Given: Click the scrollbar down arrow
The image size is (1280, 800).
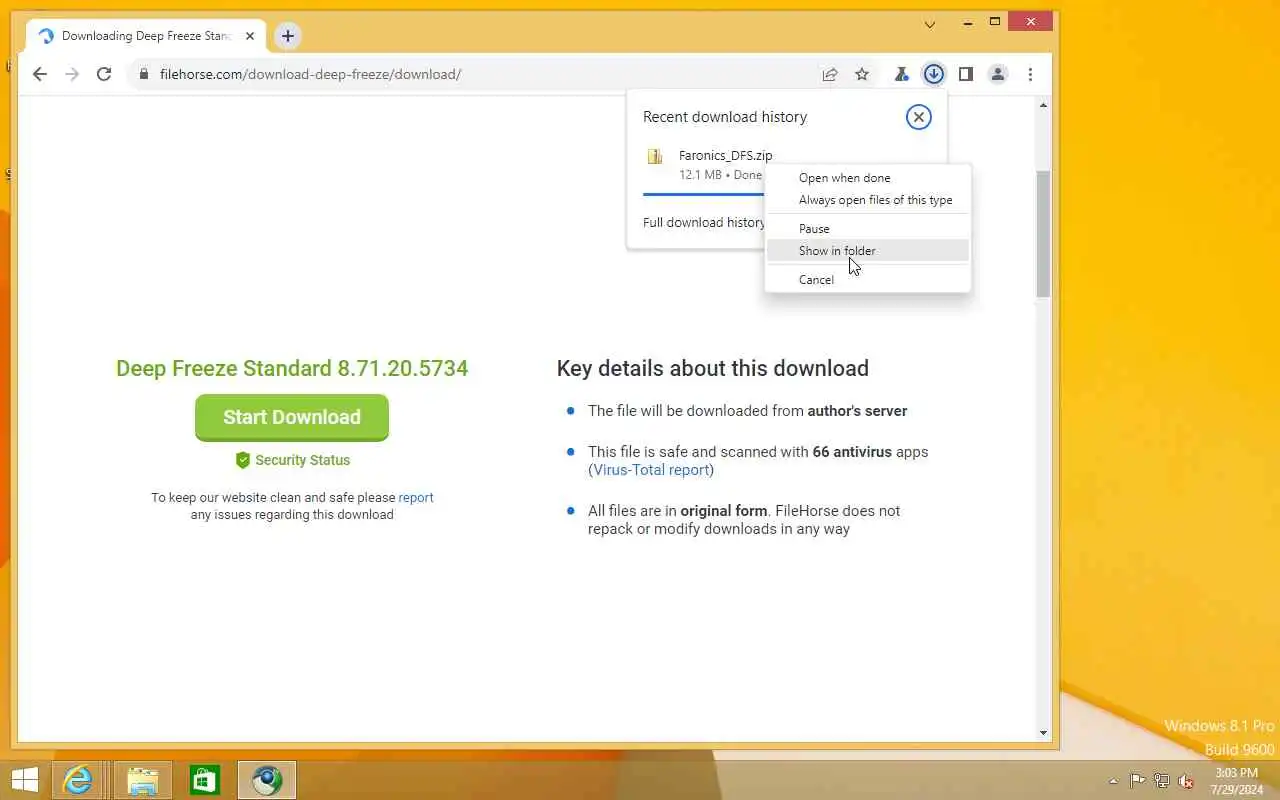Looking at the screenshot, I should click(x=1043, y=733).
